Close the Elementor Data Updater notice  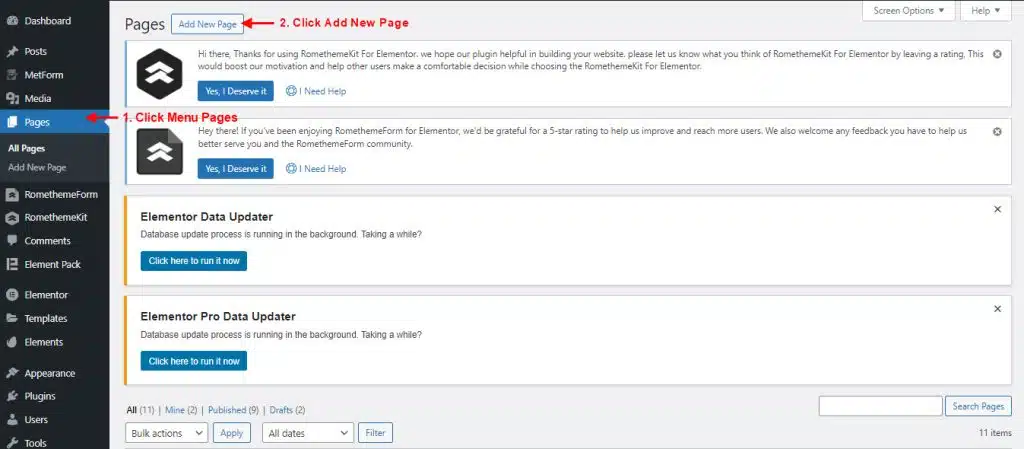click(x=997, y=209)
